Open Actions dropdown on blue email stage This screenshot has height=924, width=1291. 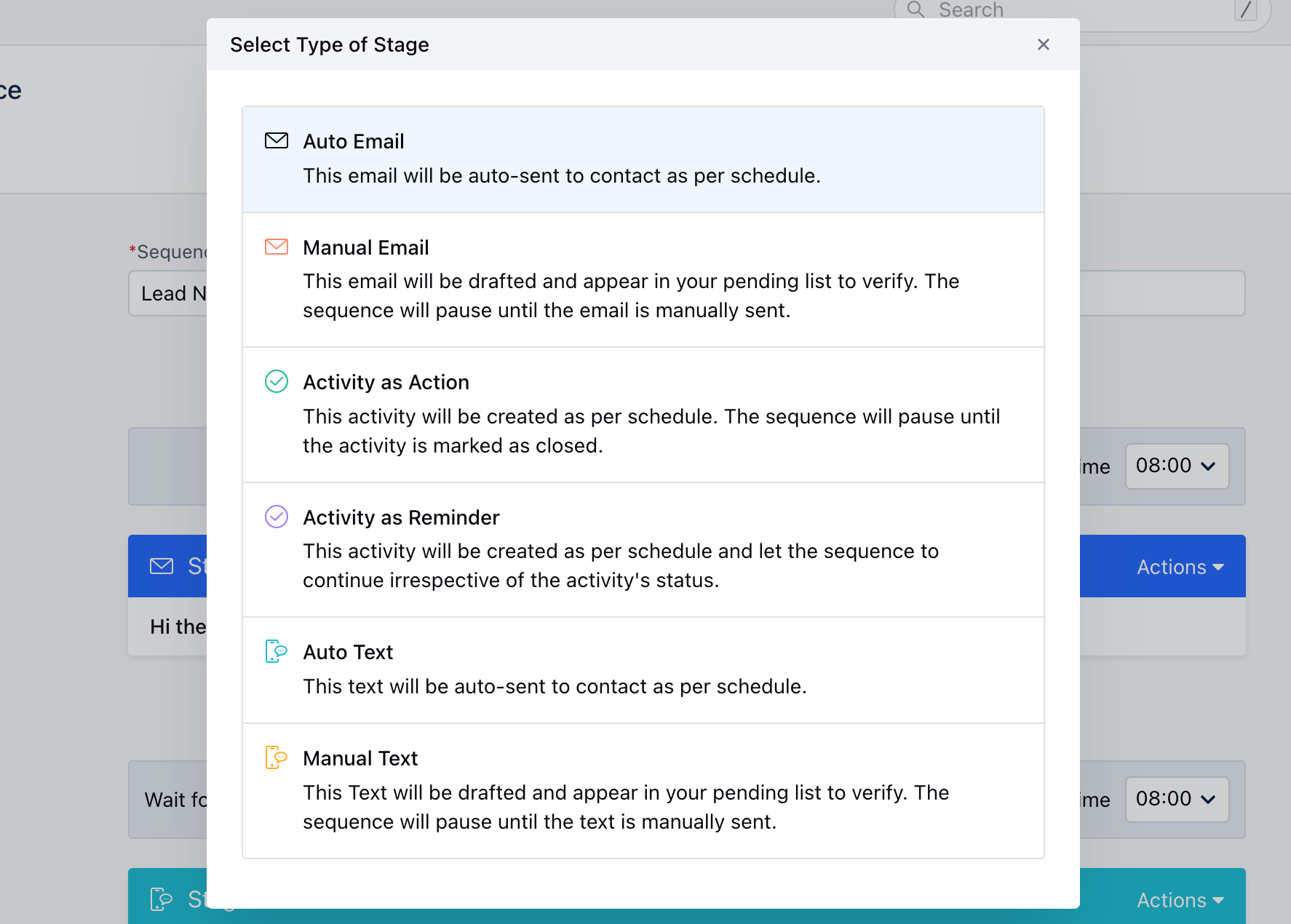[1180, 567]
